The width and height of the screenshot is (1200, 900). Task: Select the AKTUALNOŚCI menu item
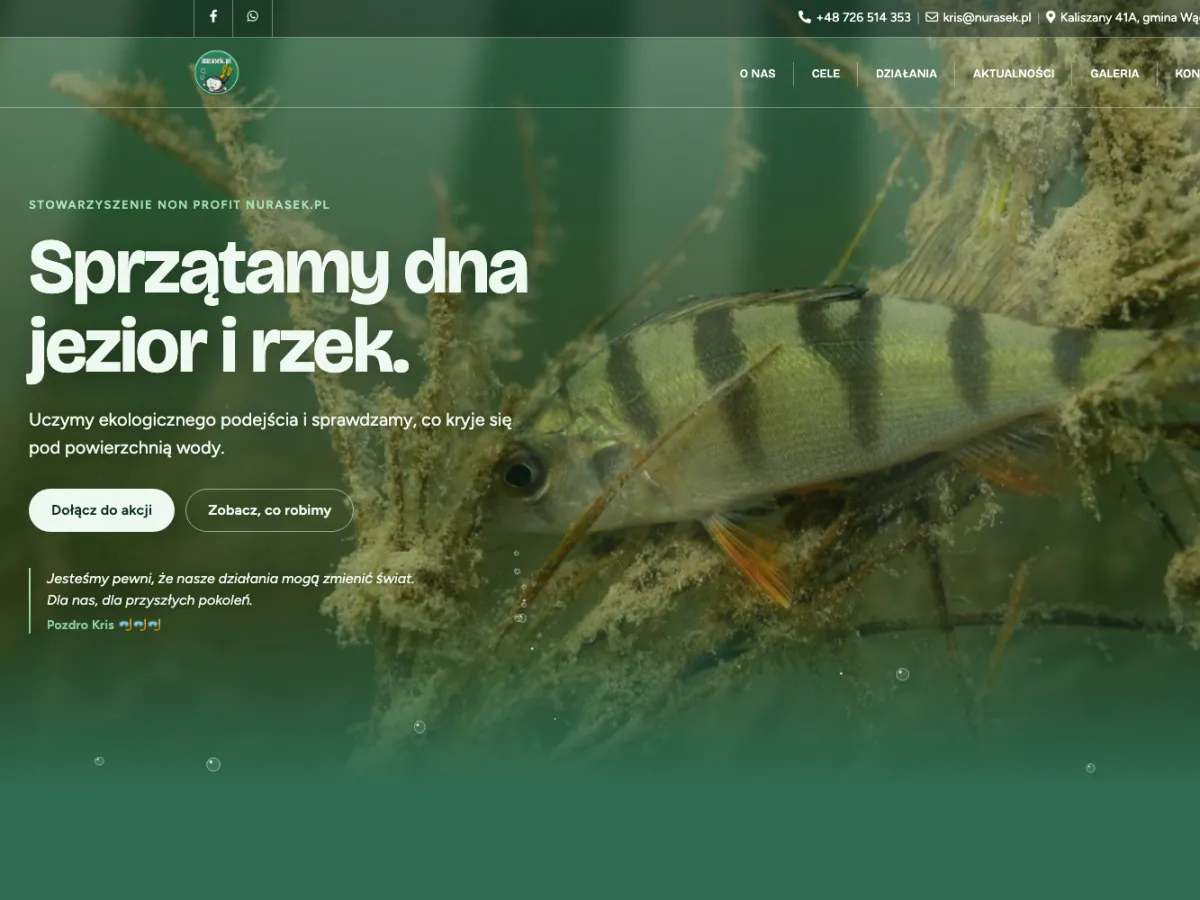pyautogui.click(x=1013, y=73)
